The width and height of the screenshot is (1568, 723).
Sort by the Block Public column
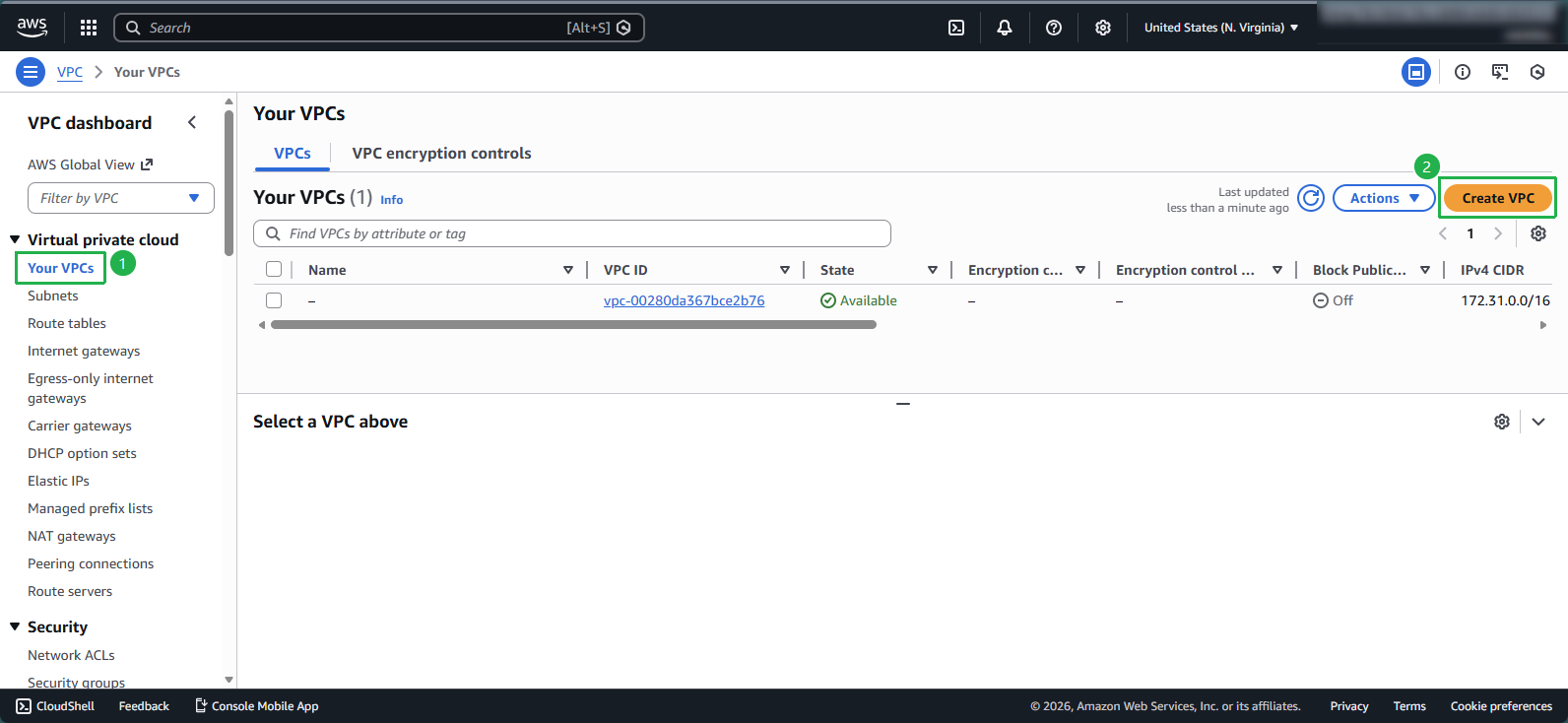tap(1425, 270)
